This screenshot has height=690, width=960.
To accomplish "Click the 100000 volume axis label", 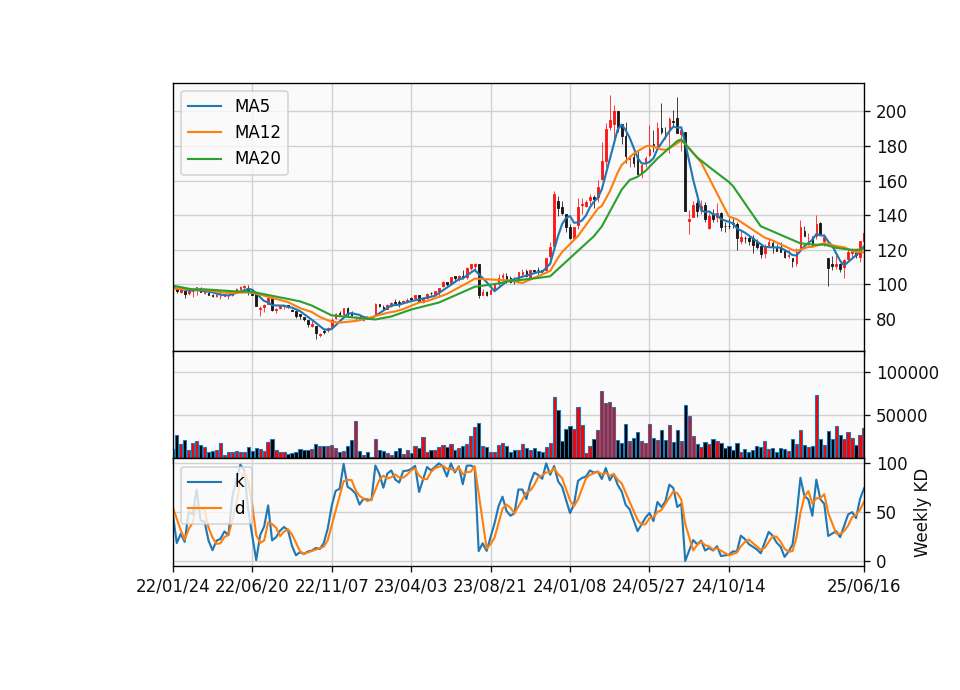I will [907, 373].
